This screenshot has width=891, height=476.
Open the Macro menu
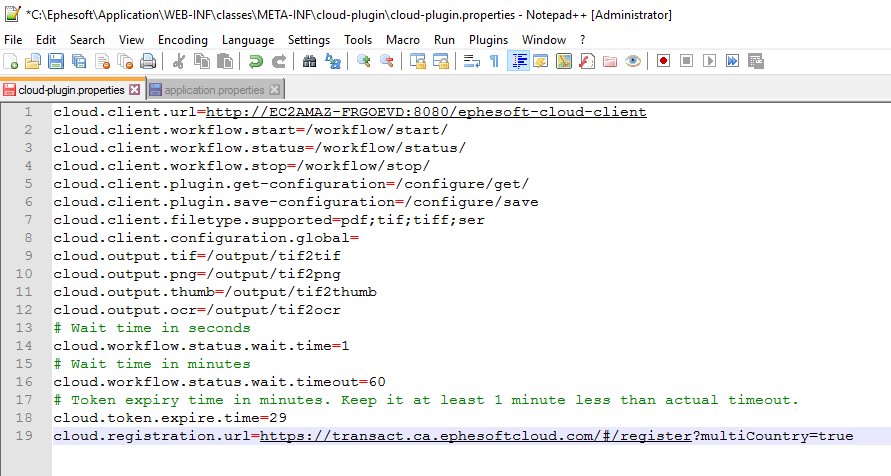pyautogui.click(x=403, y=40)
